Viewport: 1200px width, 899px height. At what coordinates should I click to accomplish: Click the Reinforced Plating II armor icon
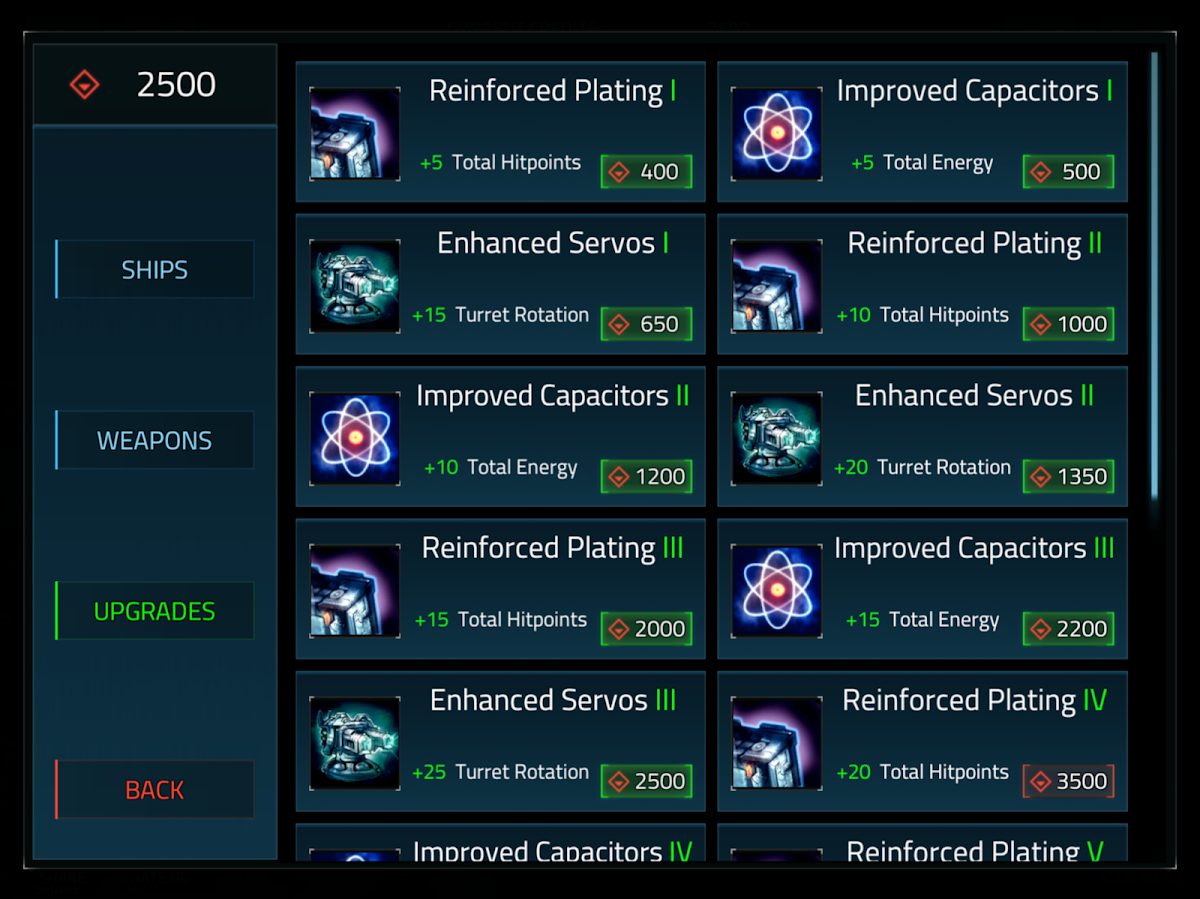(x=776, y=286)
